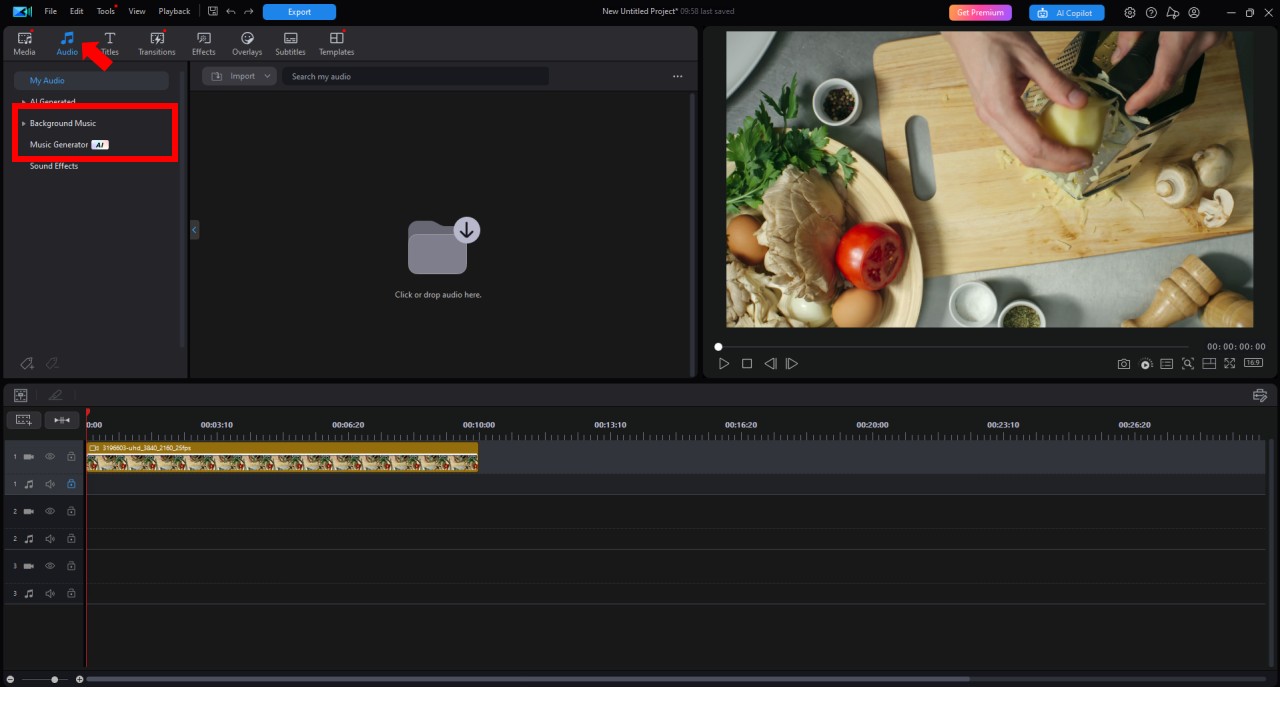Click the Get Premium button

point(980,13)
